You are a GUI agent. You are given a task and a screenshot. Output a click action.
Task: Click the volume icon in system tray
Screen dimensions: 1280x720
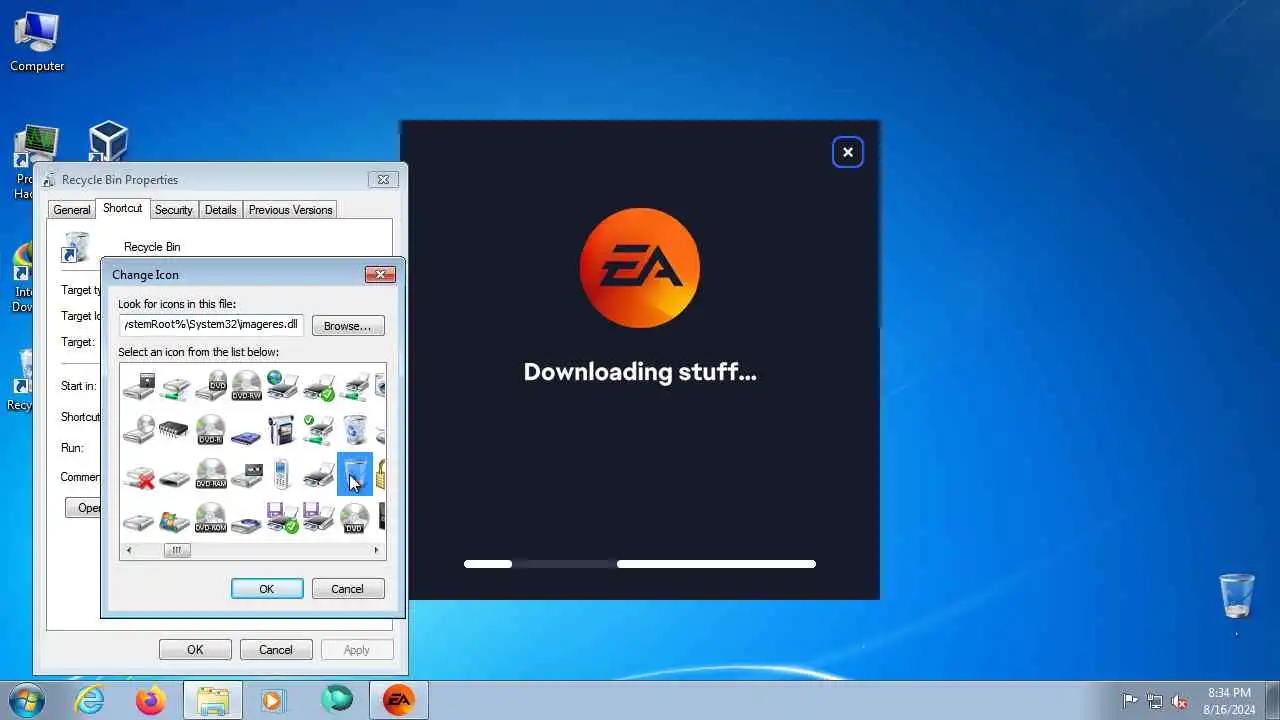pos(1180,701)
